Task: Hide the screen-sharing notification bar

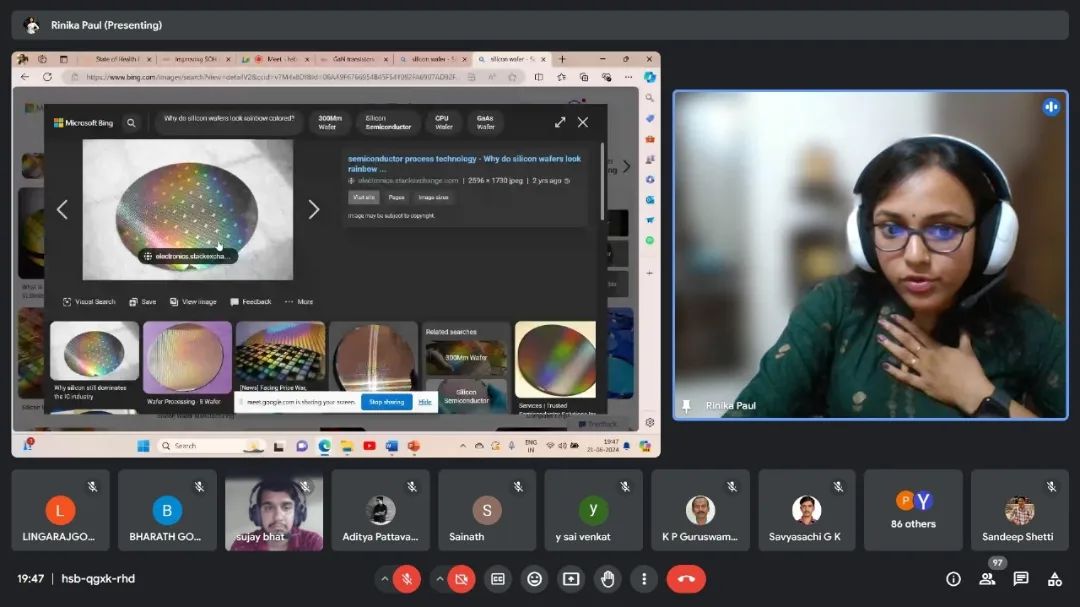Action: coord(425,402)
